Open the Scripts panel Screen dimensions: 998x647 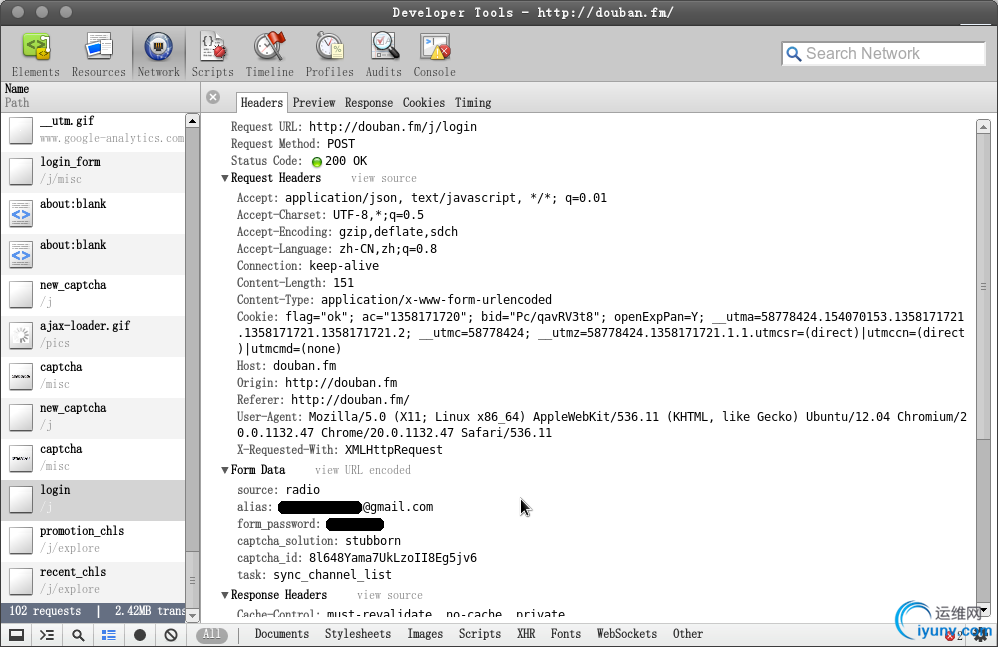tap(213, 55)
